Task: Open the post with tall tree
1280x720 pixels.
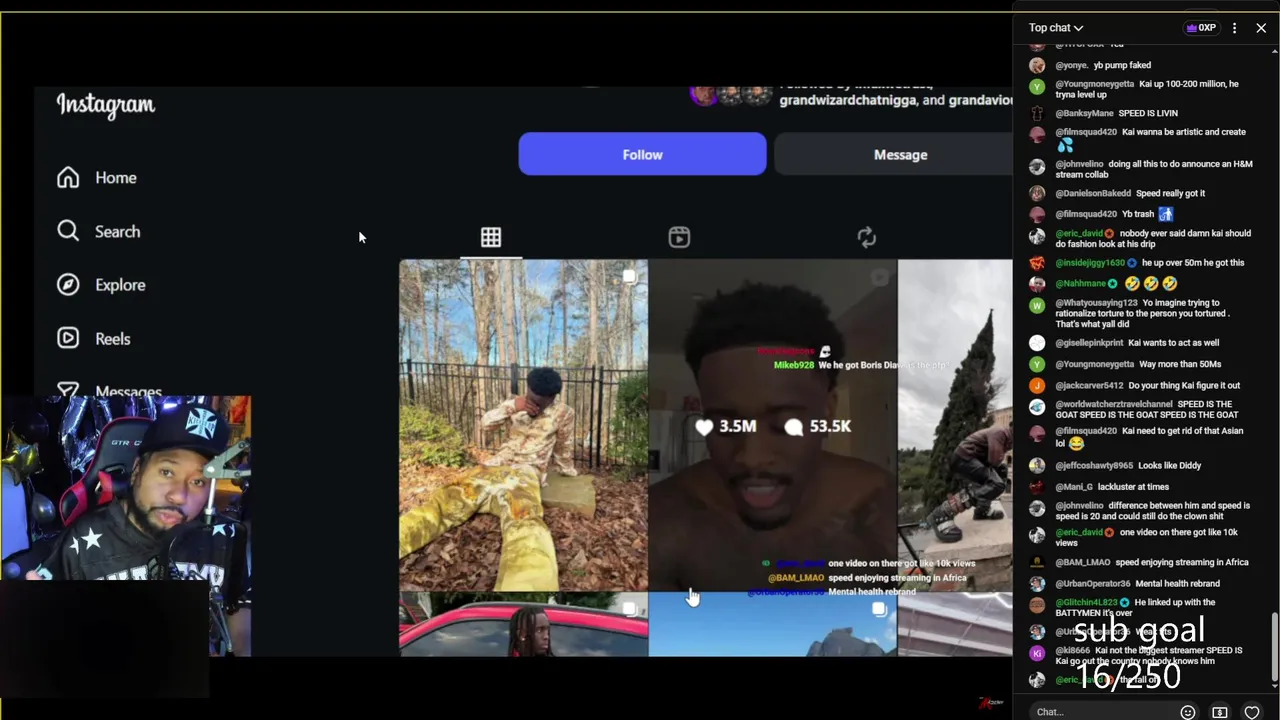Action: click(955, 425)
